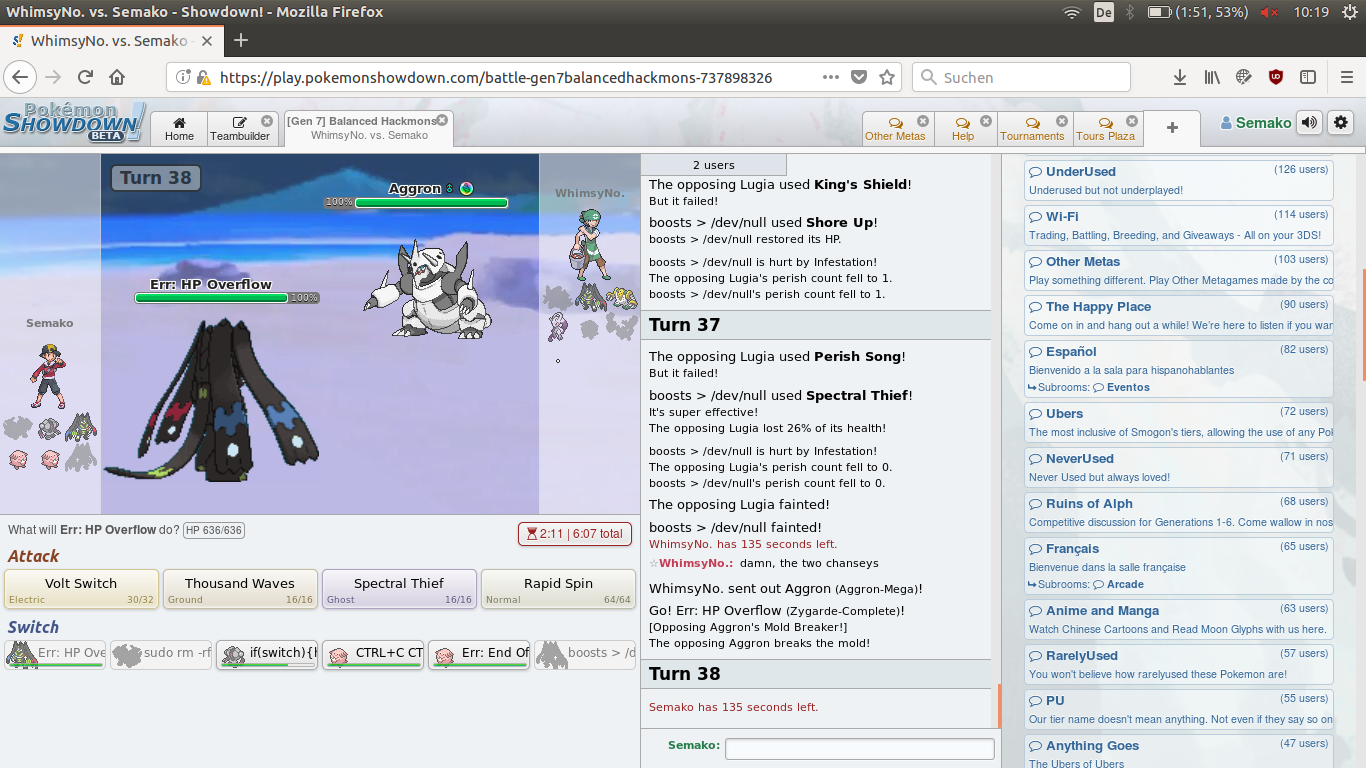This screenshot has width=1366, height=768.
Task: Open page actions three-dot menu
Action: coord(831,77)
